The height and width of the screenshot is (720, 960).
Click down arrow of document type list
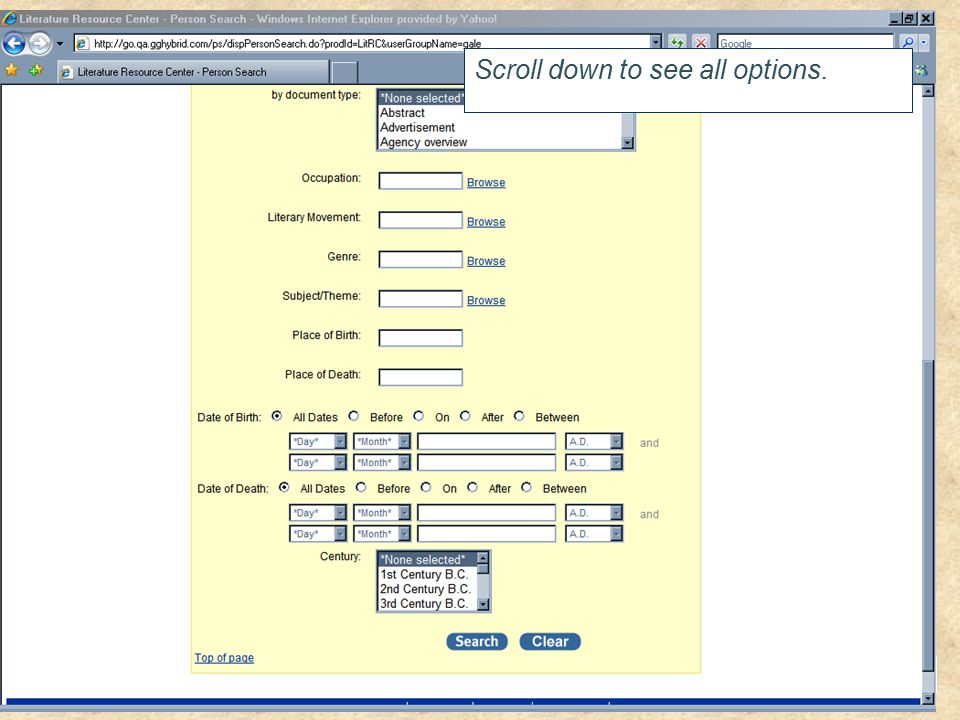pyautogui.click(x=628, y=143)
